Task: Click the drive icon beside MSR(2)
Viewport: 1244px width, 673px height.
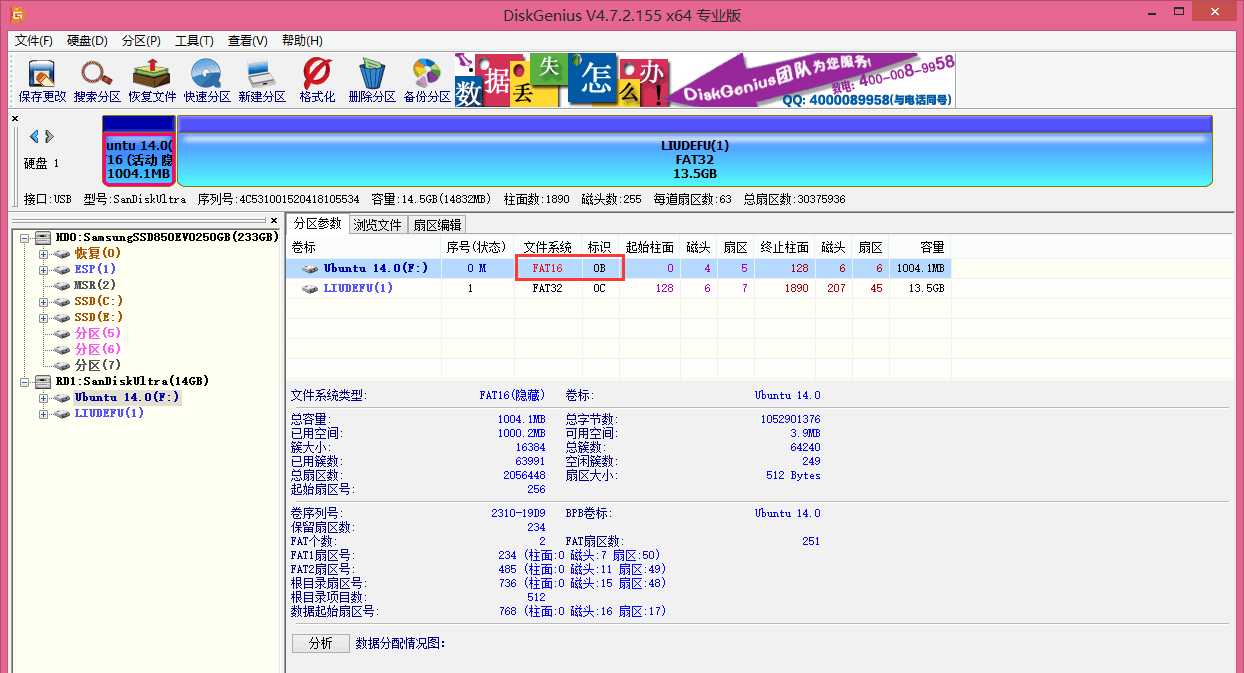Action: [x=62, y=285]
